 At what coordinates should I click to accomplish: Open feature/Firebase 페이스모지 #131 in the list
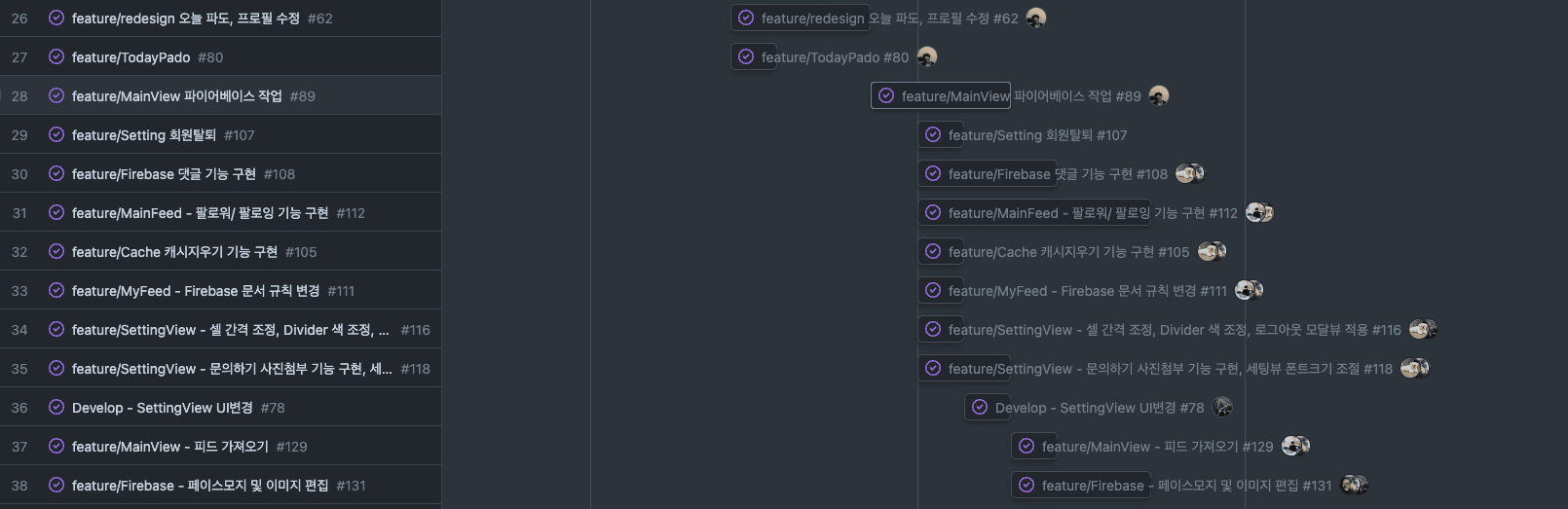(x=200, y=486)
